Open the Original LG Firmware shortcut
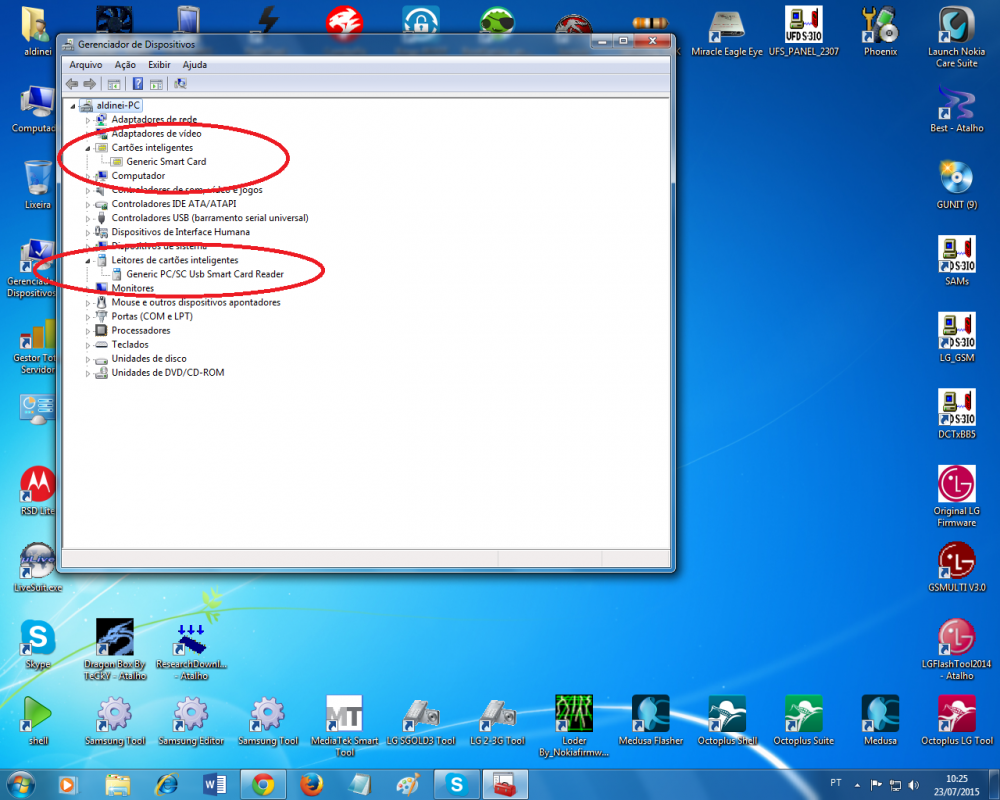The image size is (1000, 800). point(956,486)
